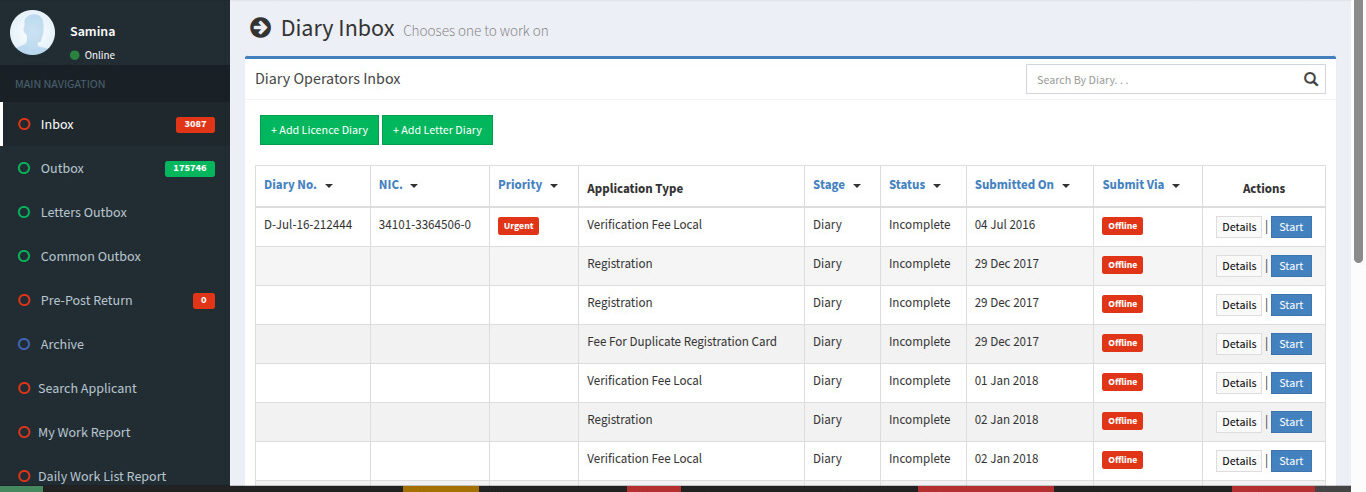Click the Inbox circle icon
This screenshot has width=1366, height=492.
point(24,125)
